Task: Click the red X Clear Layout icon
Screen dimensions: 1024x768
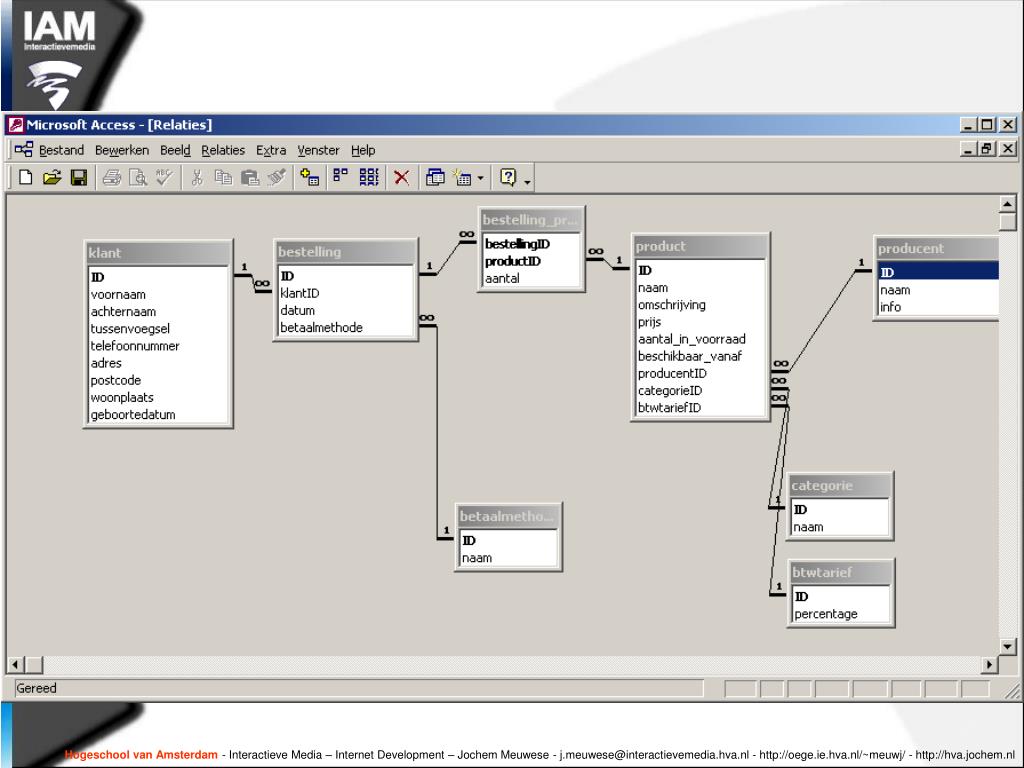Action: (x=402, y=177)
